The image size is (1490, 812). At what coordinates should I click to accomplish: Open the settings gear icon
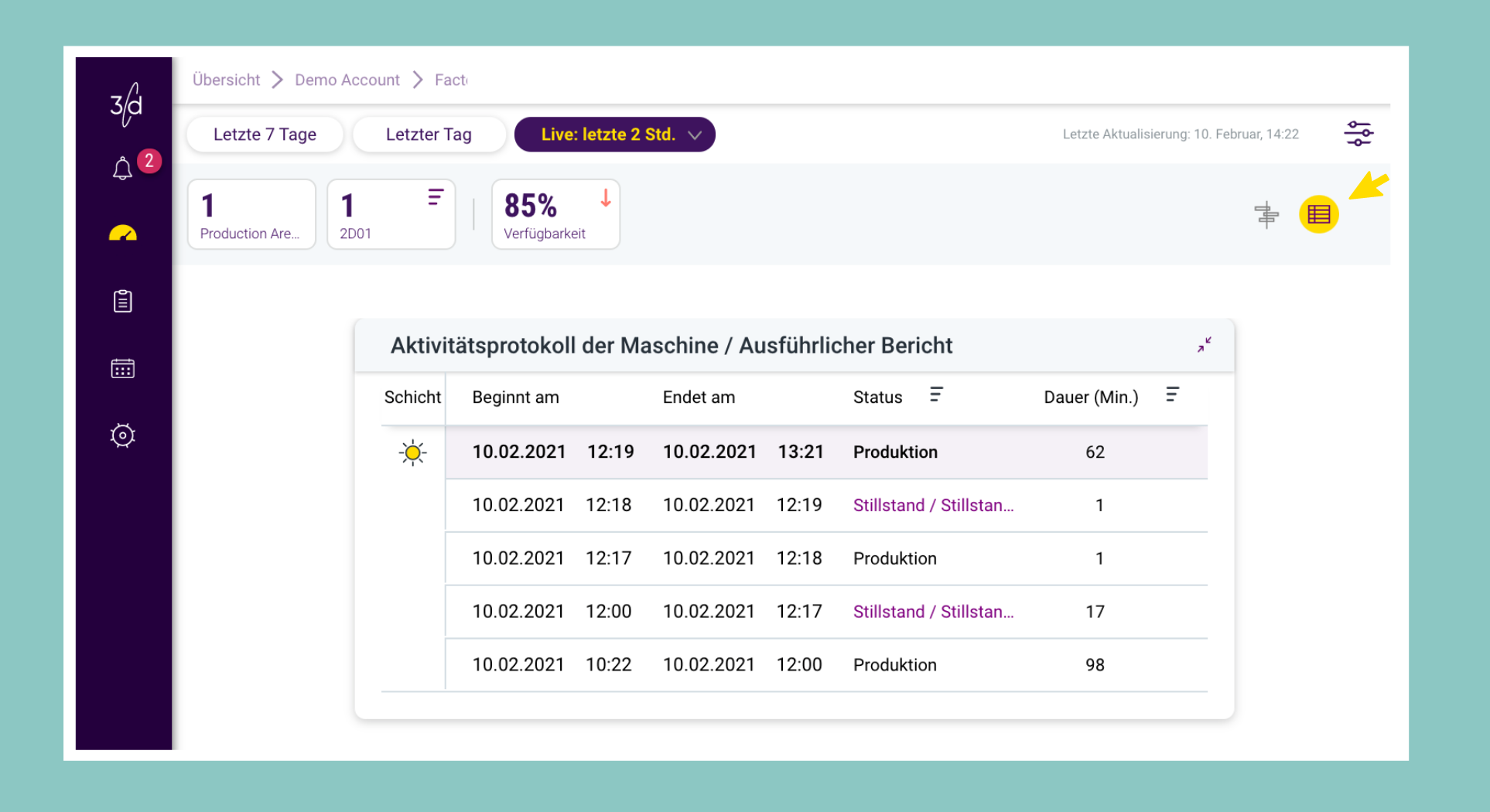pyautogui.click(x=123, y=435)
